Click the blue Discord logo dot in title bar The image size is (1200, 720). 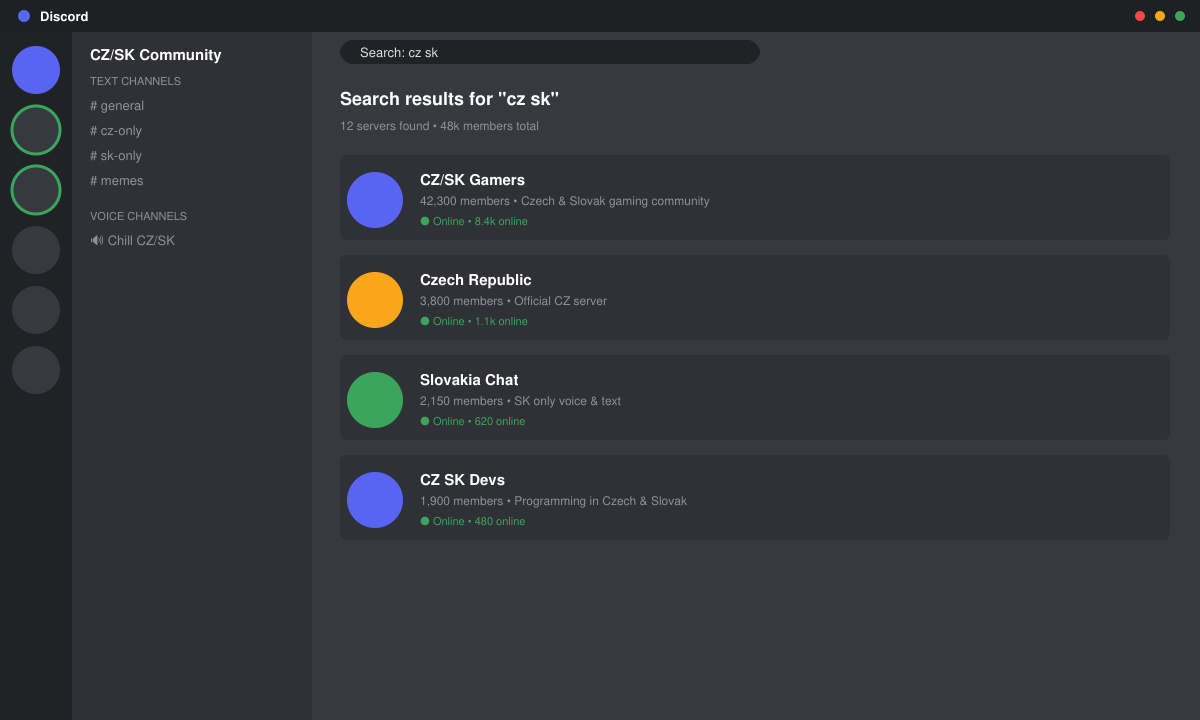point(24,16)
